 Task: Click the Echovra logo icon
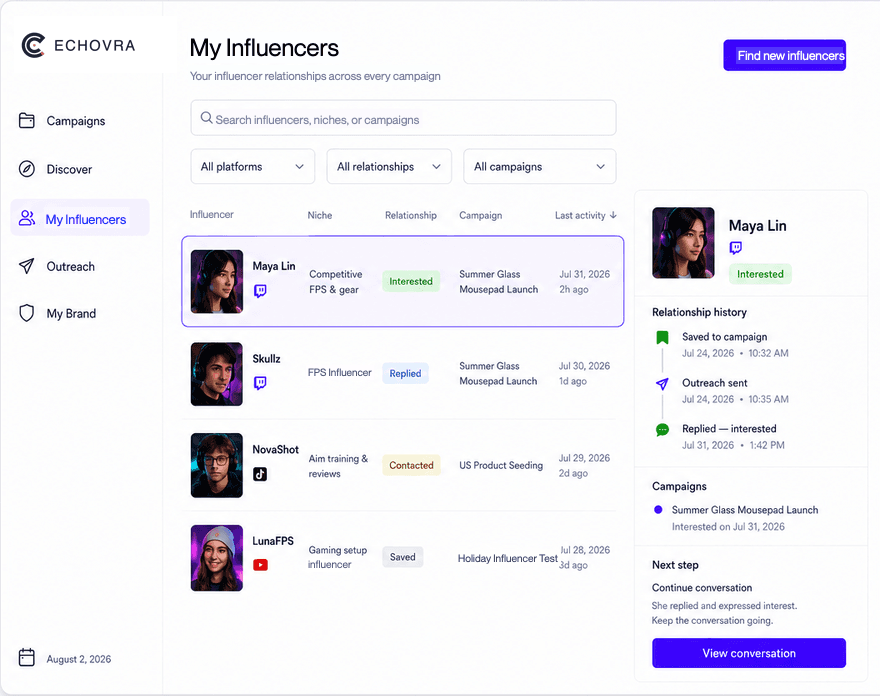[33, 45]
